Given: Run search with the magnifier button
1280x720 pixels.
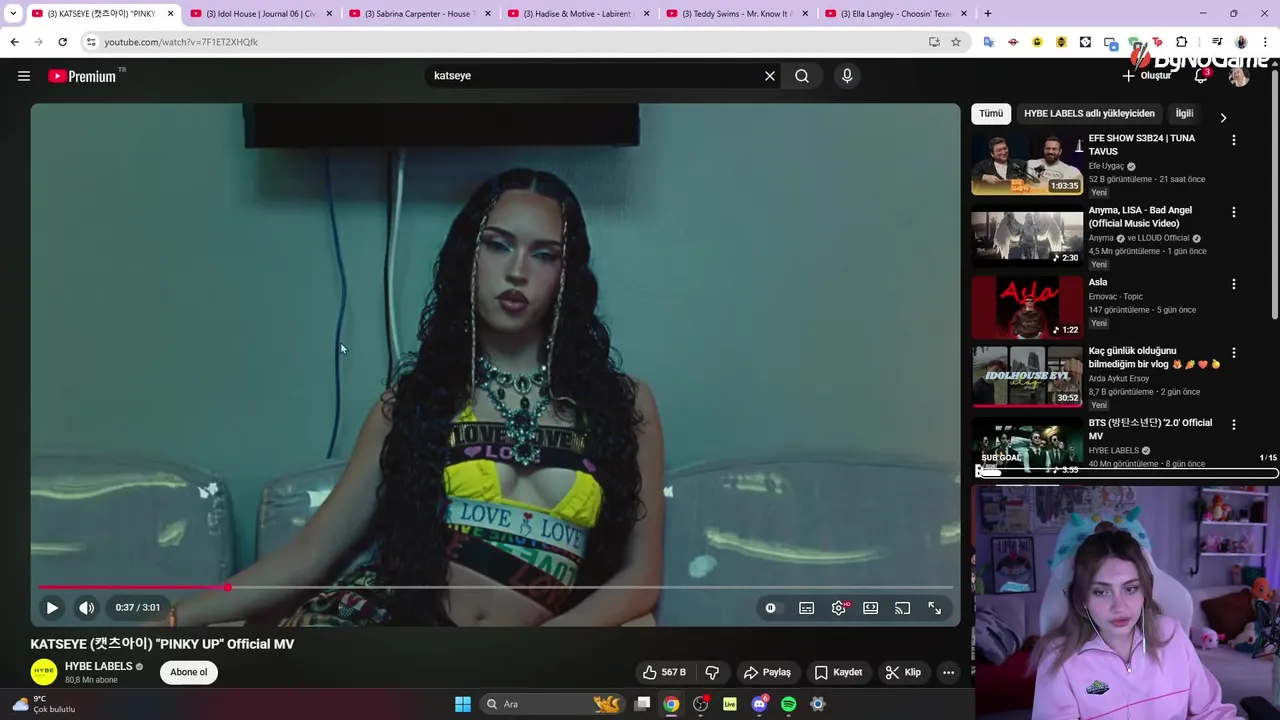Looking at the screenshot, I should 802,76.
